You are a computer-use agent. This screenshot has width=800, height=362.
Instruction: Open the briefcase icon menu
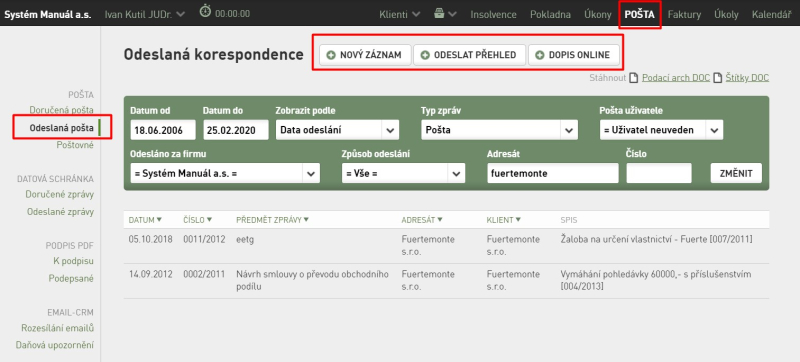(445, 14)
